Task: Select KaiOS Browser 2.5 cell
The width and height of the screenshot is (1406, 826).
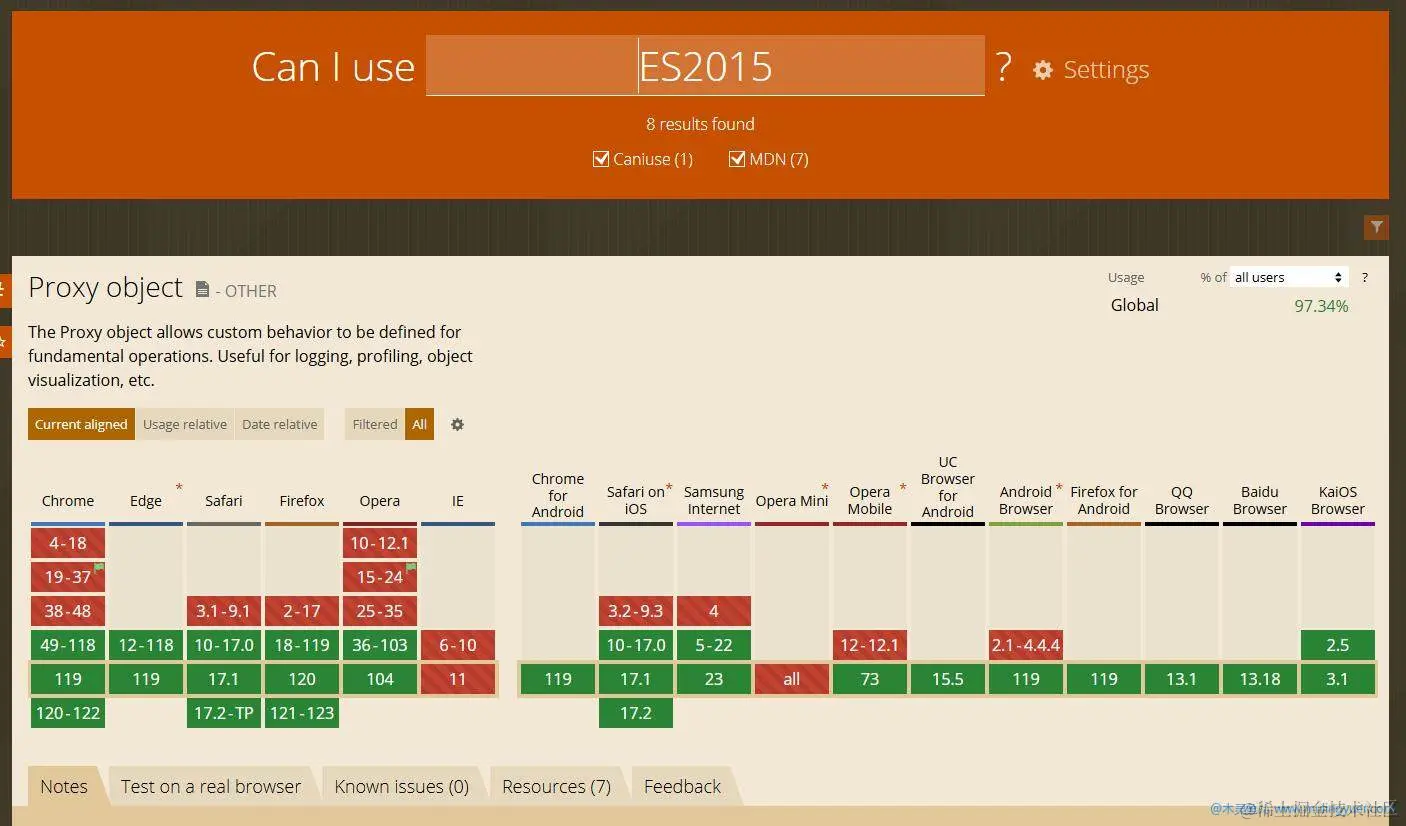Action: (x=1338, y=645)
